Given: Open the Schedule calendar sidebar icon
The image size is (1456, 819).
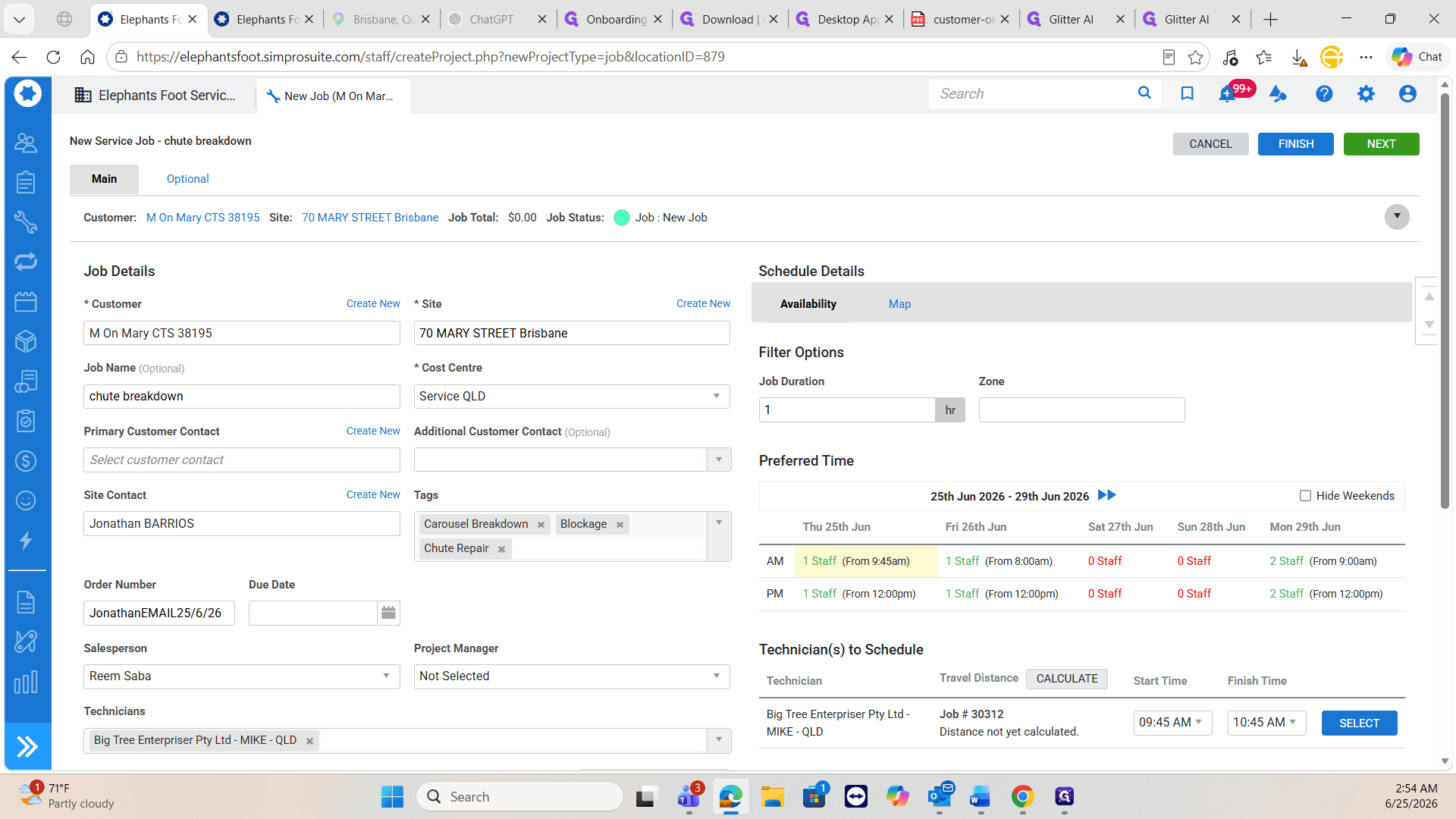Looking at the screenshot, I should 26,302.
